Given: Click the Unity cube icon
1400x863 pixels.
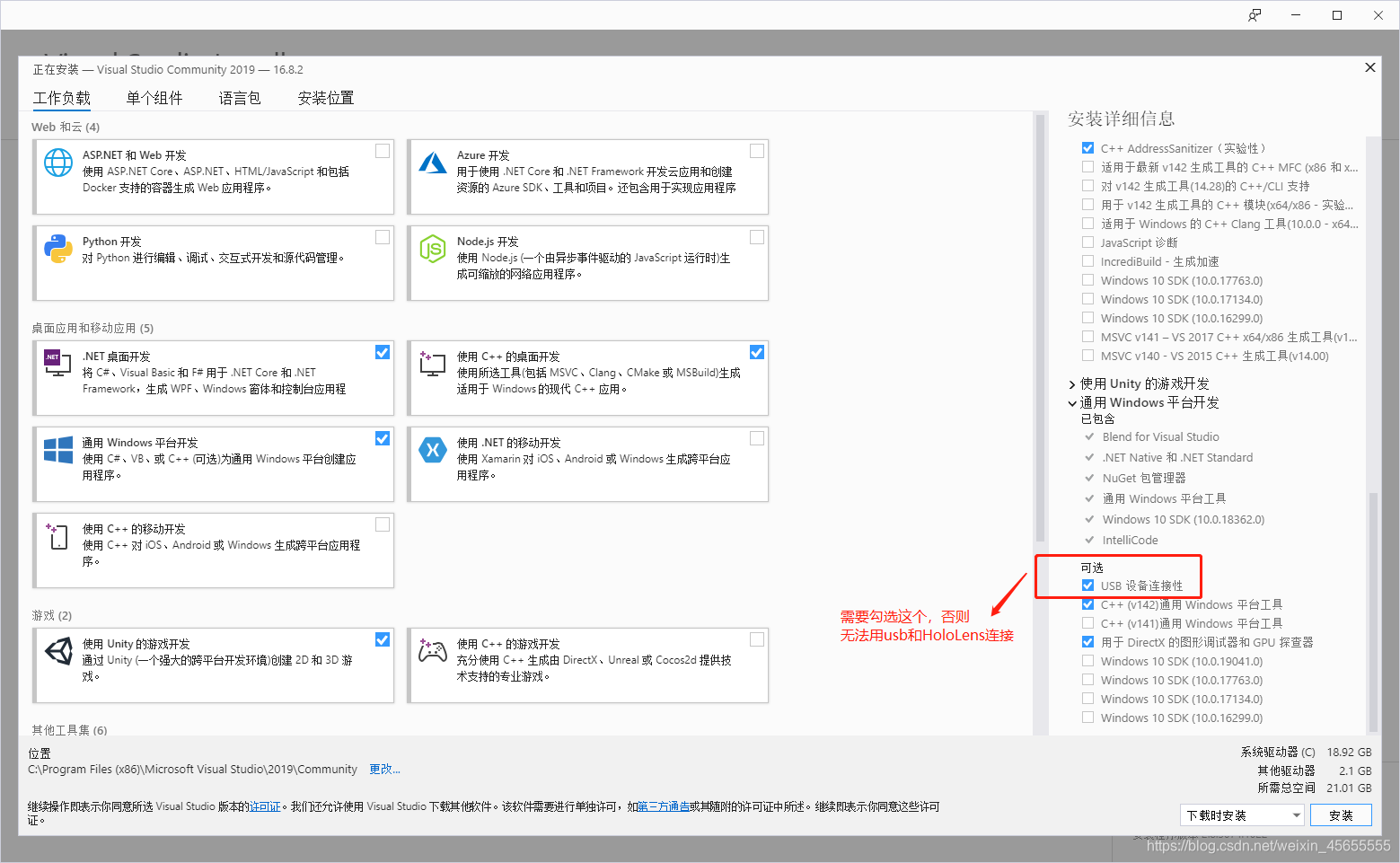Looking at the screenshot, I should click(58, 651).
